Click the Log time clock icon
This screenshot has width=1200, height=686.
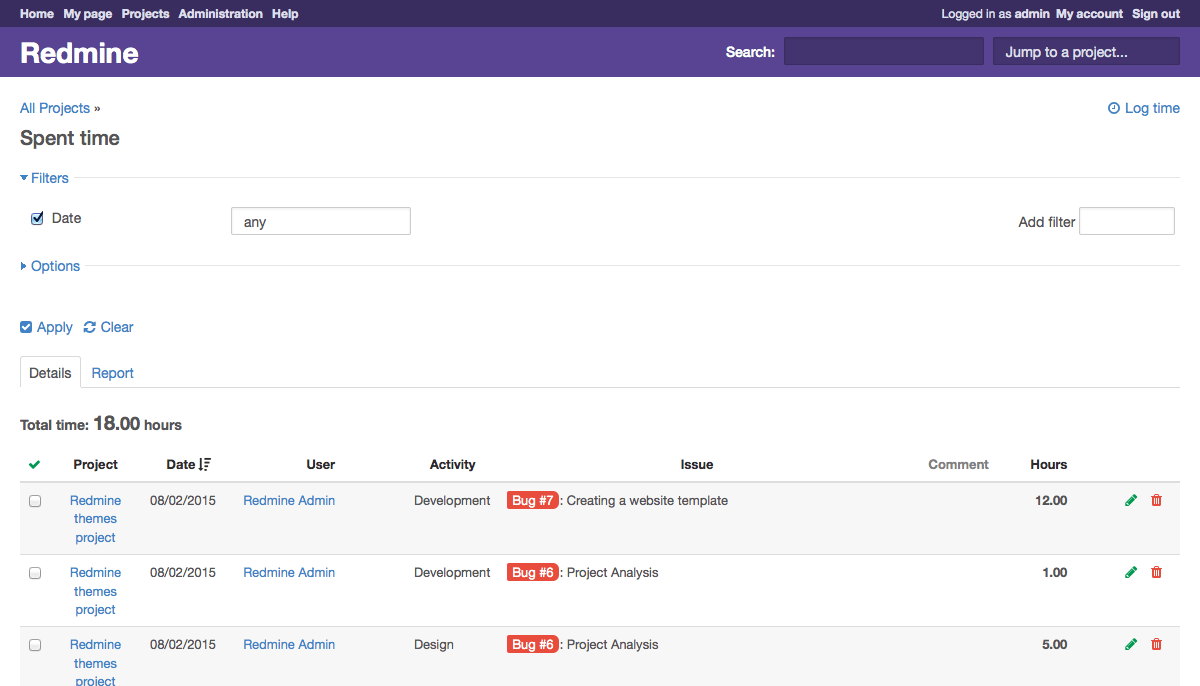click(x=1114, y=108)
